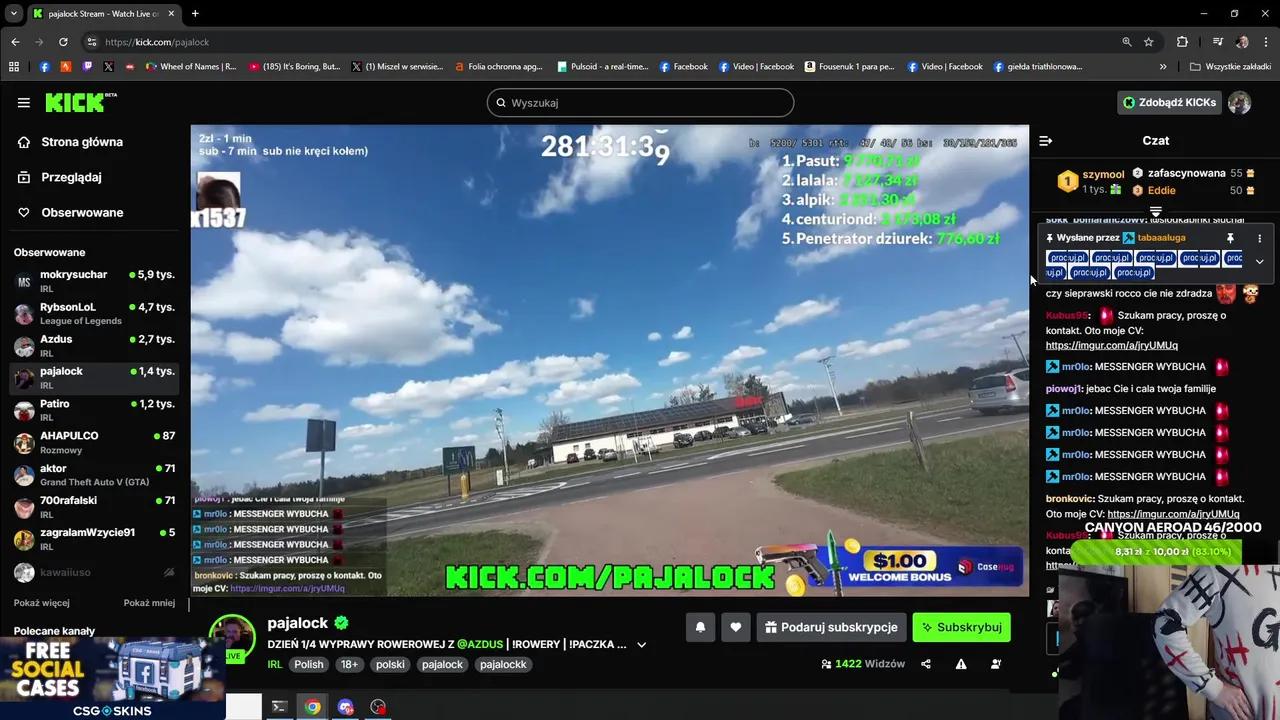Open a new browser tab
This screenshot has width=1280, height=720.
(194, 14)
